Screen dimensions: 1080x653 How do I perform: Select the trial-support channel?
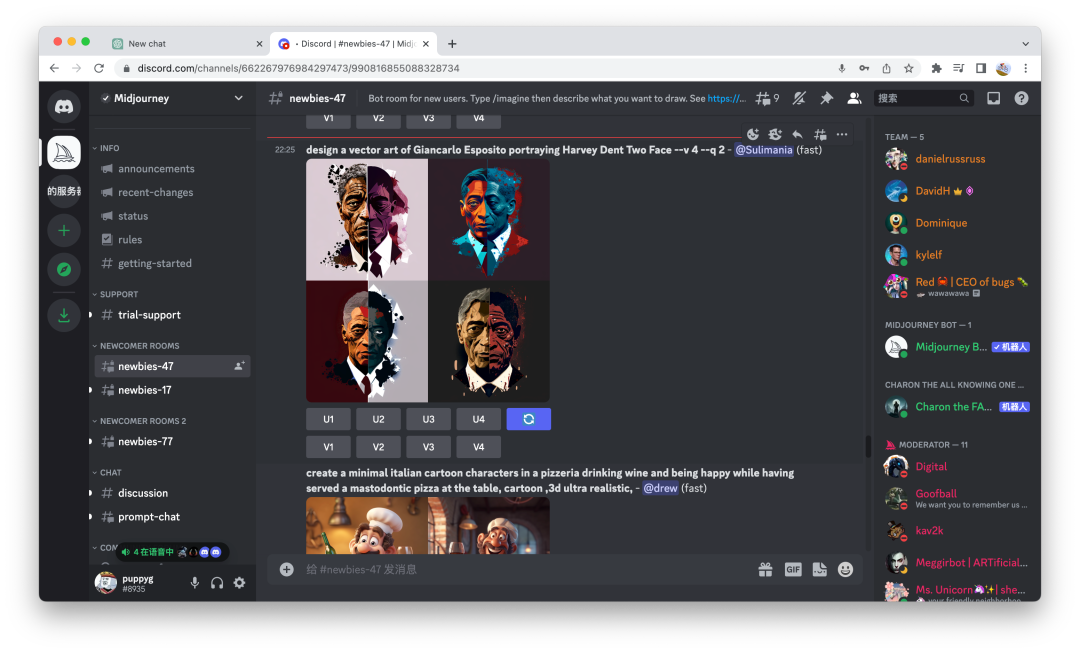pos(149,315)
